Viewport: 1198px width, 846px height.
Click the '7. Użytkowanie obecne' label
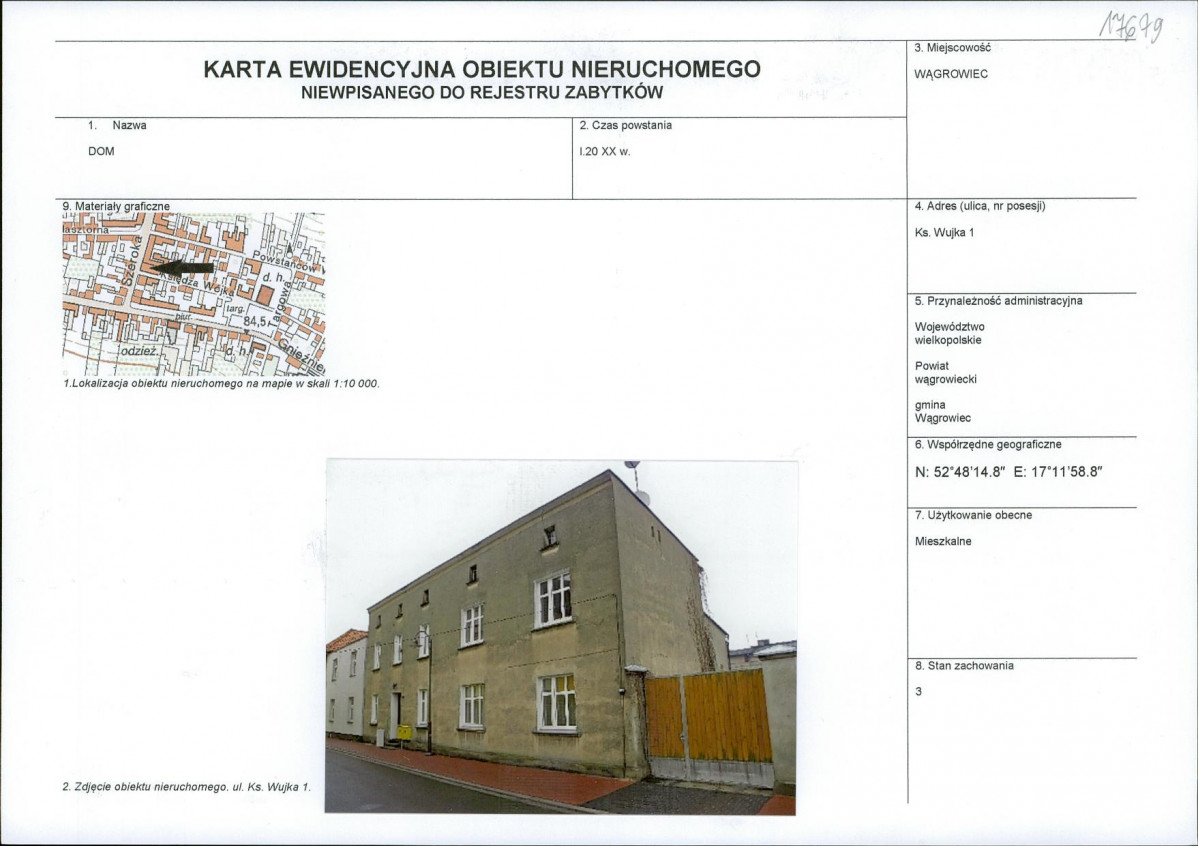click(973, 515)
